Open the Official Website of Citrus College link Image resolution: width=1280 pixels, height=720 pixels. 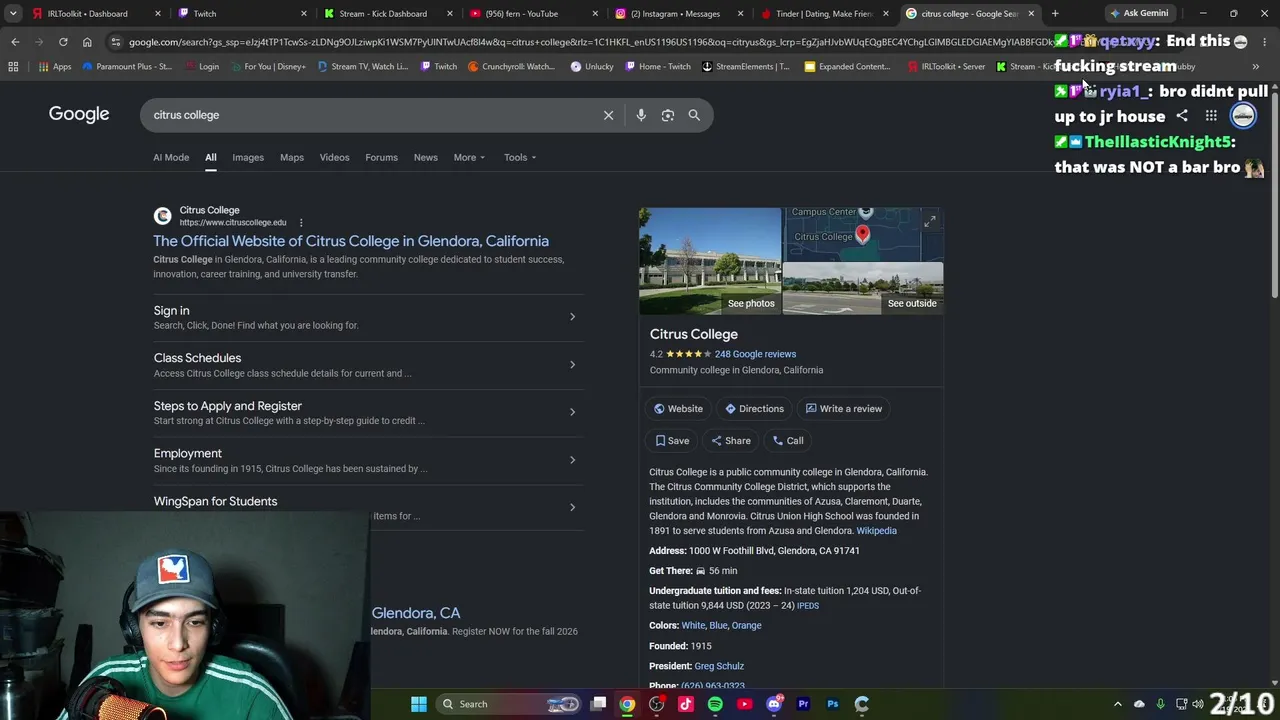[x=351, y=241]
